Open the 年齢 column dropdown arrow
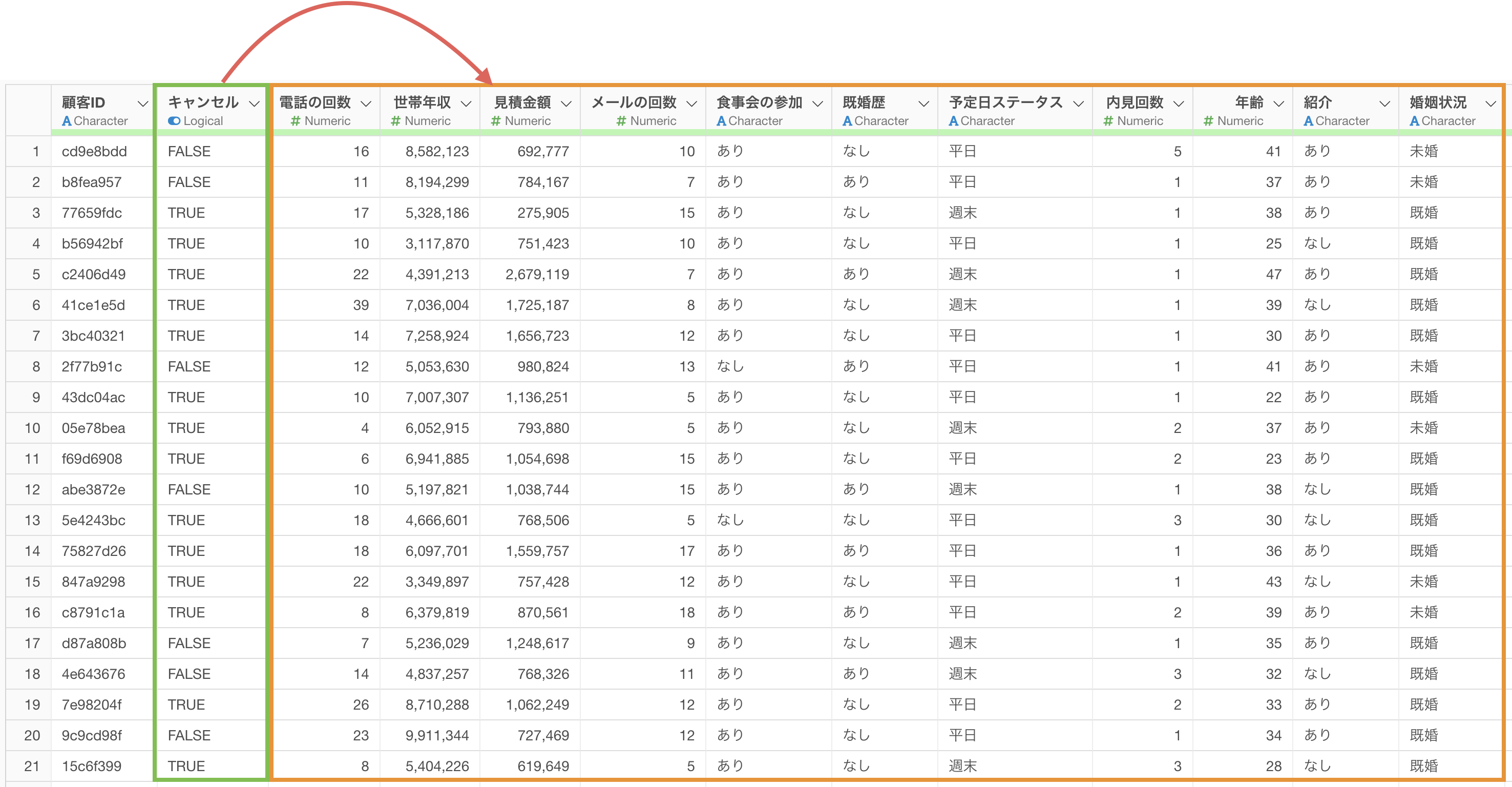 pos(1278,104)
